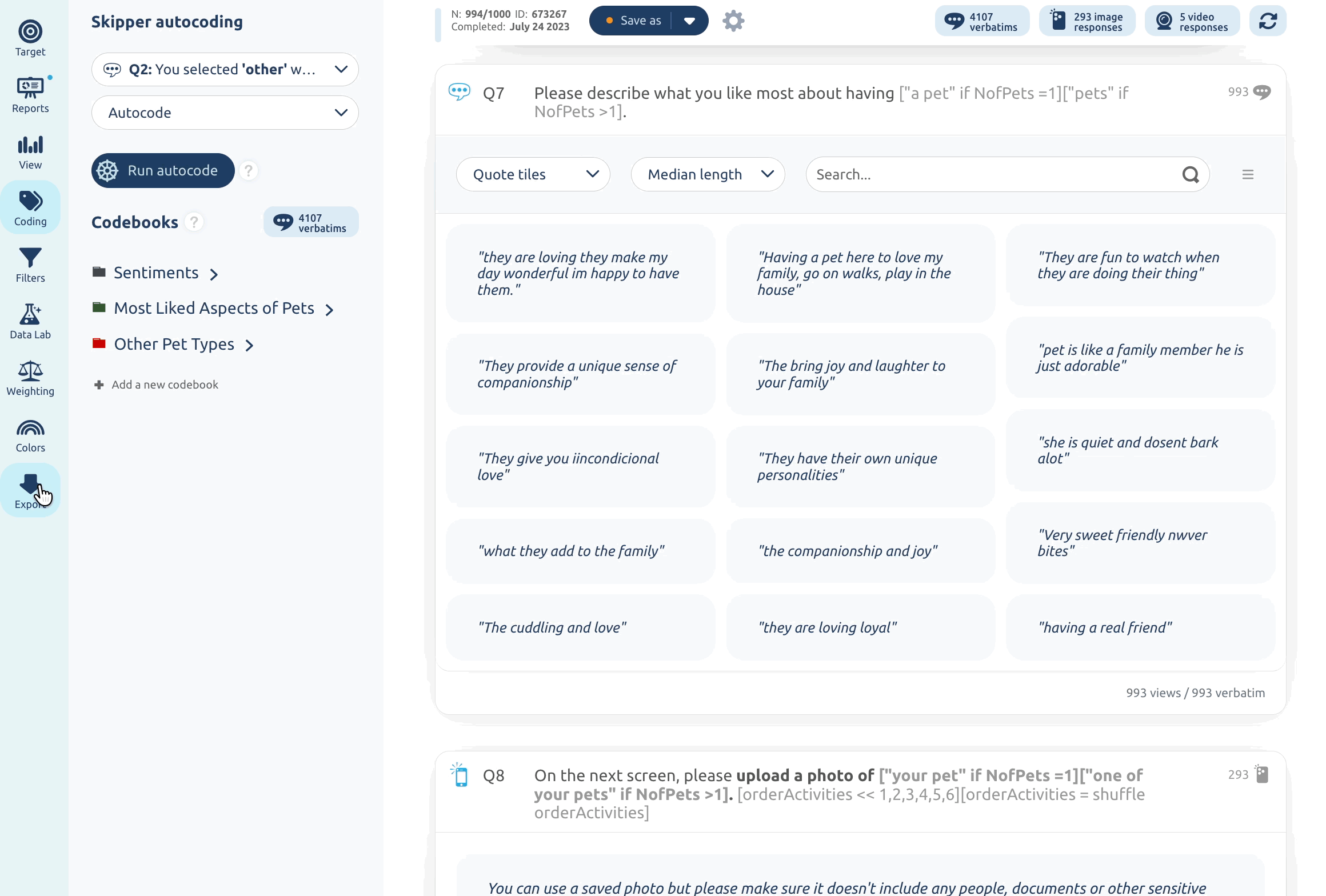
Task: Go to the View bar chart section
Action: pyautogui.click(x=30, y=151)
